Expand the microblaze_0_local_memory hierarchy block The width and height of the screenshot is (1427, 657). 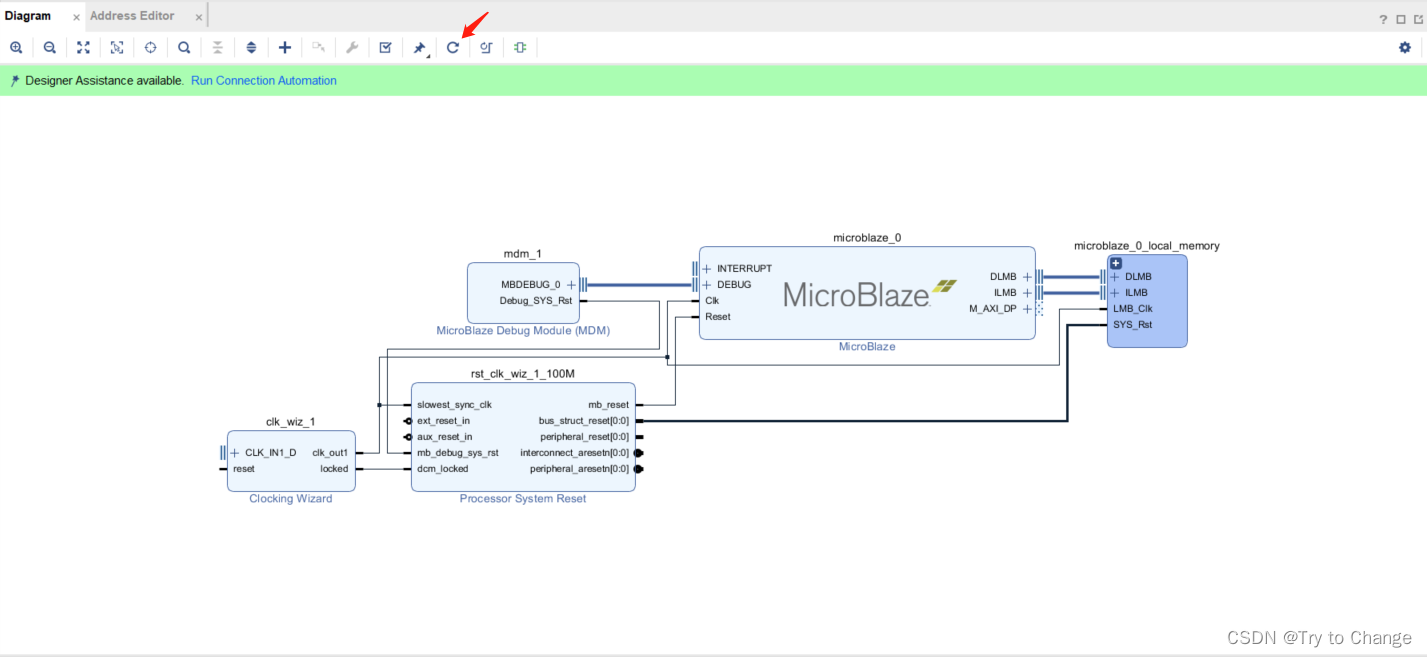click(1115, 262)
